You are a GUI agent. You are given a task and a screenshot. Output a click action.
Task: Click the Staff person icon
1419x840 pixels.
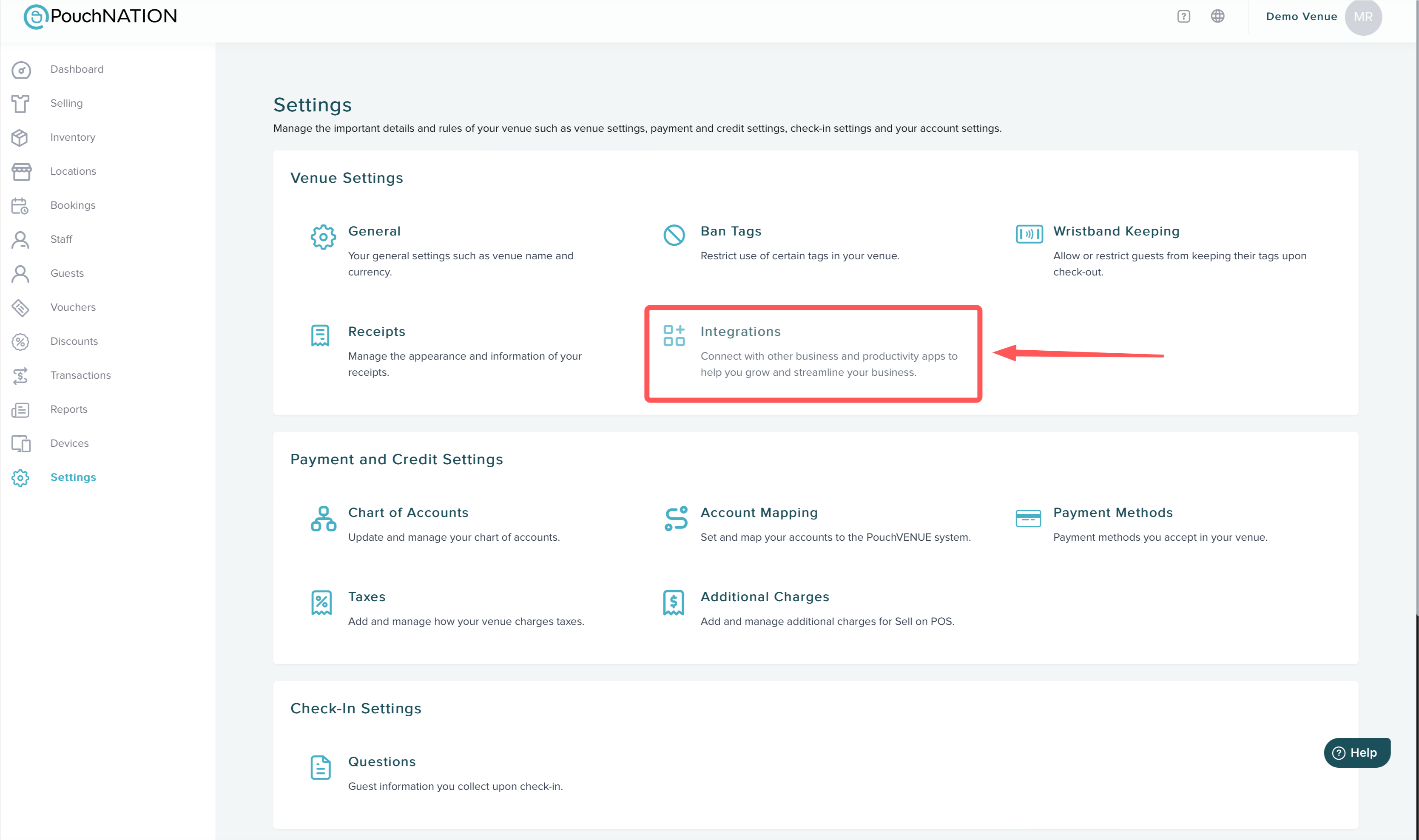pyautogui.click(x=21, y=239)
